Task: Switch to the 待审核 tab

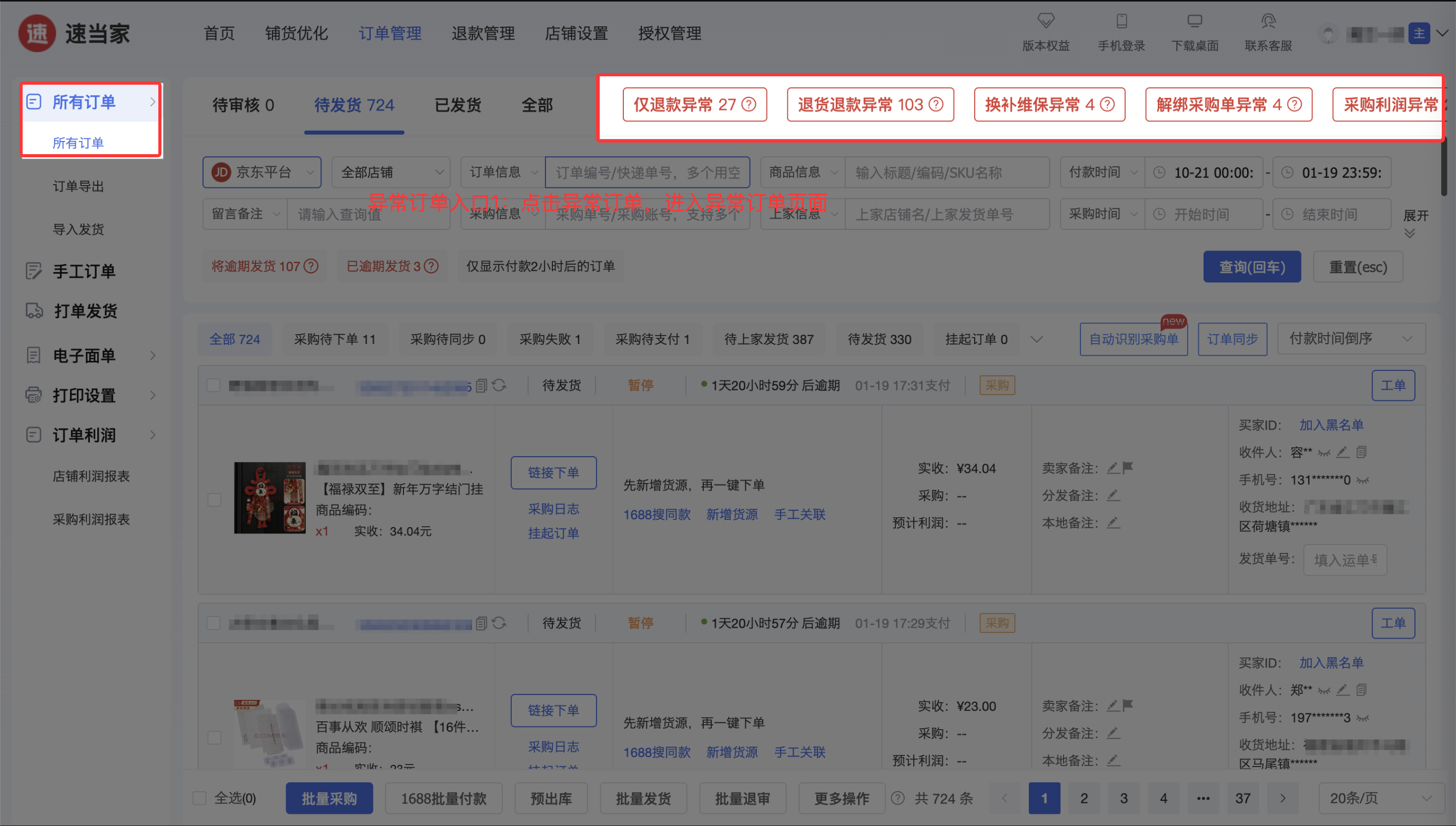Action: coord(243,105)
